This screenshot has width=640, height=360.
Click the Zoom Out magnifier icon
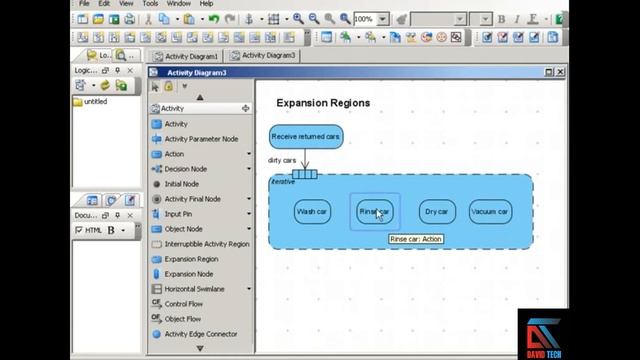314,18
